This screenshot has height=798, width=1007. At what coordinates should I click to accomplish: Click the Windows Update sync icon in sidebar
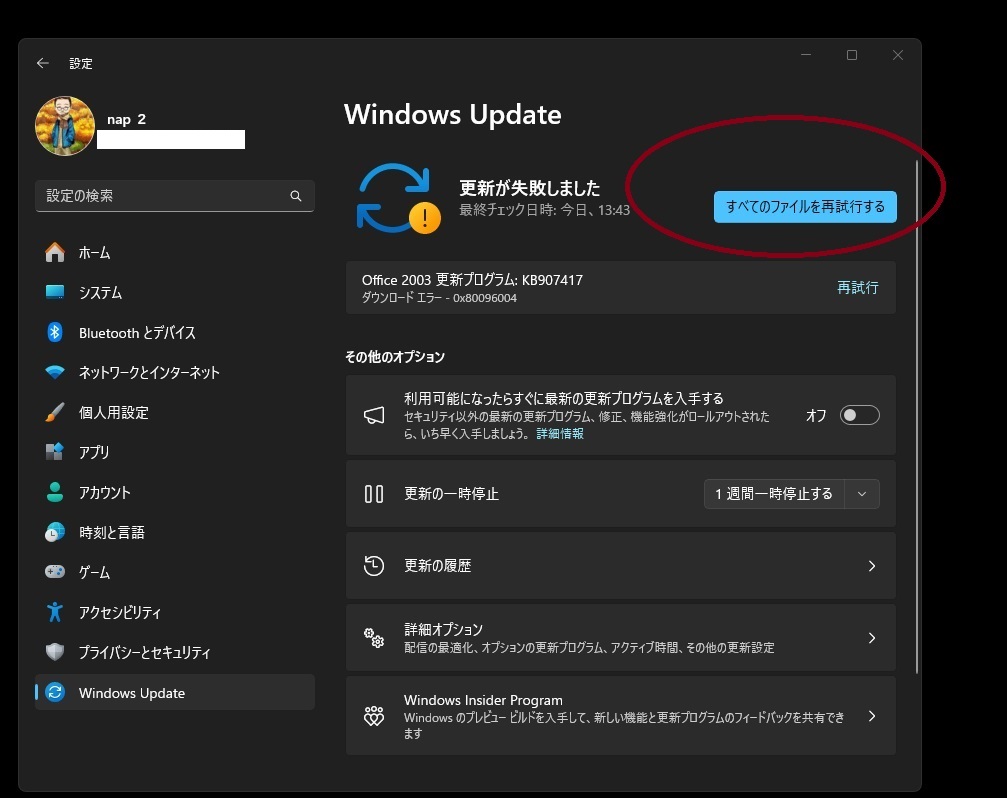coord(55,692)
